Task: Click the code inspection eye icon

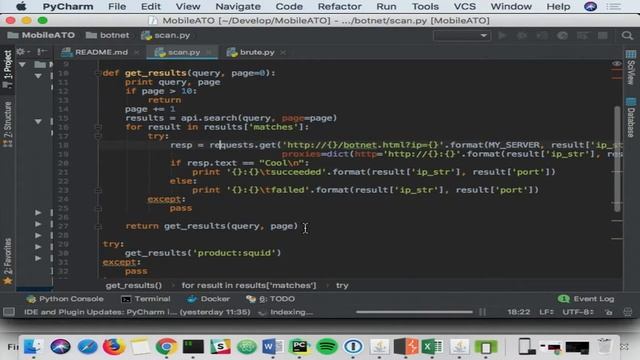Action: point(617,64)
